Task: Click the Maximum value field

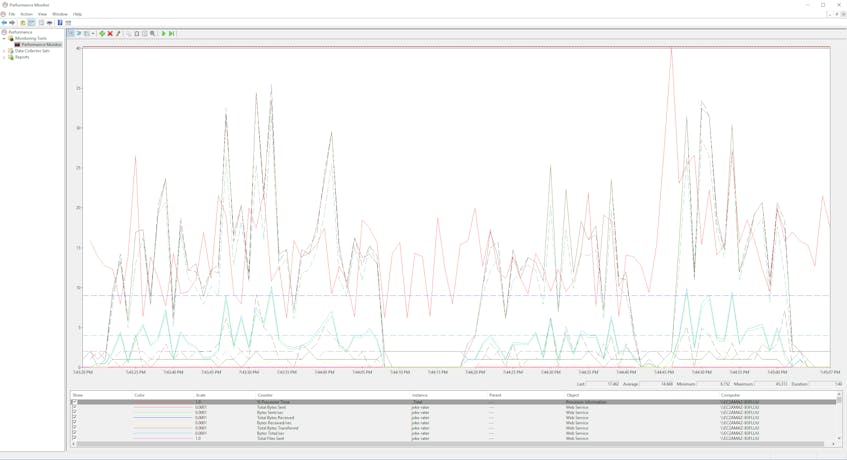Action: [x=771, y=384]
